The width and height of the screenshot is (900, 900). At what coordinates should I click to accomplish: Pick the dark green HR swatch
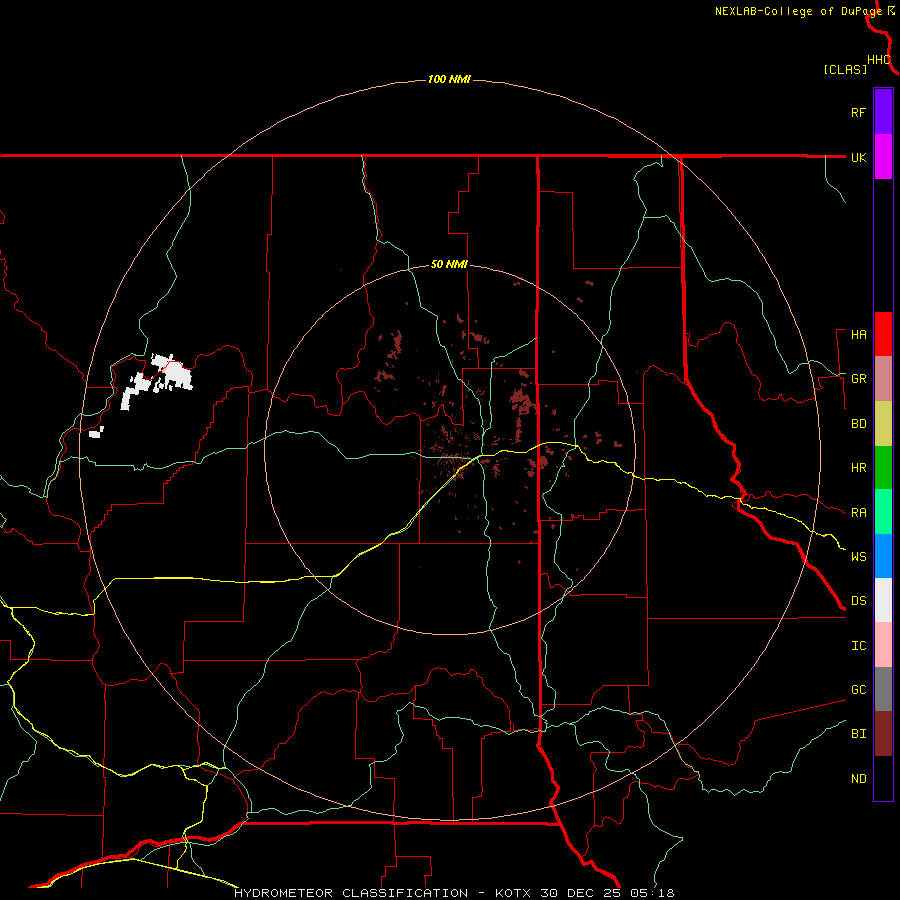[883, 467]
